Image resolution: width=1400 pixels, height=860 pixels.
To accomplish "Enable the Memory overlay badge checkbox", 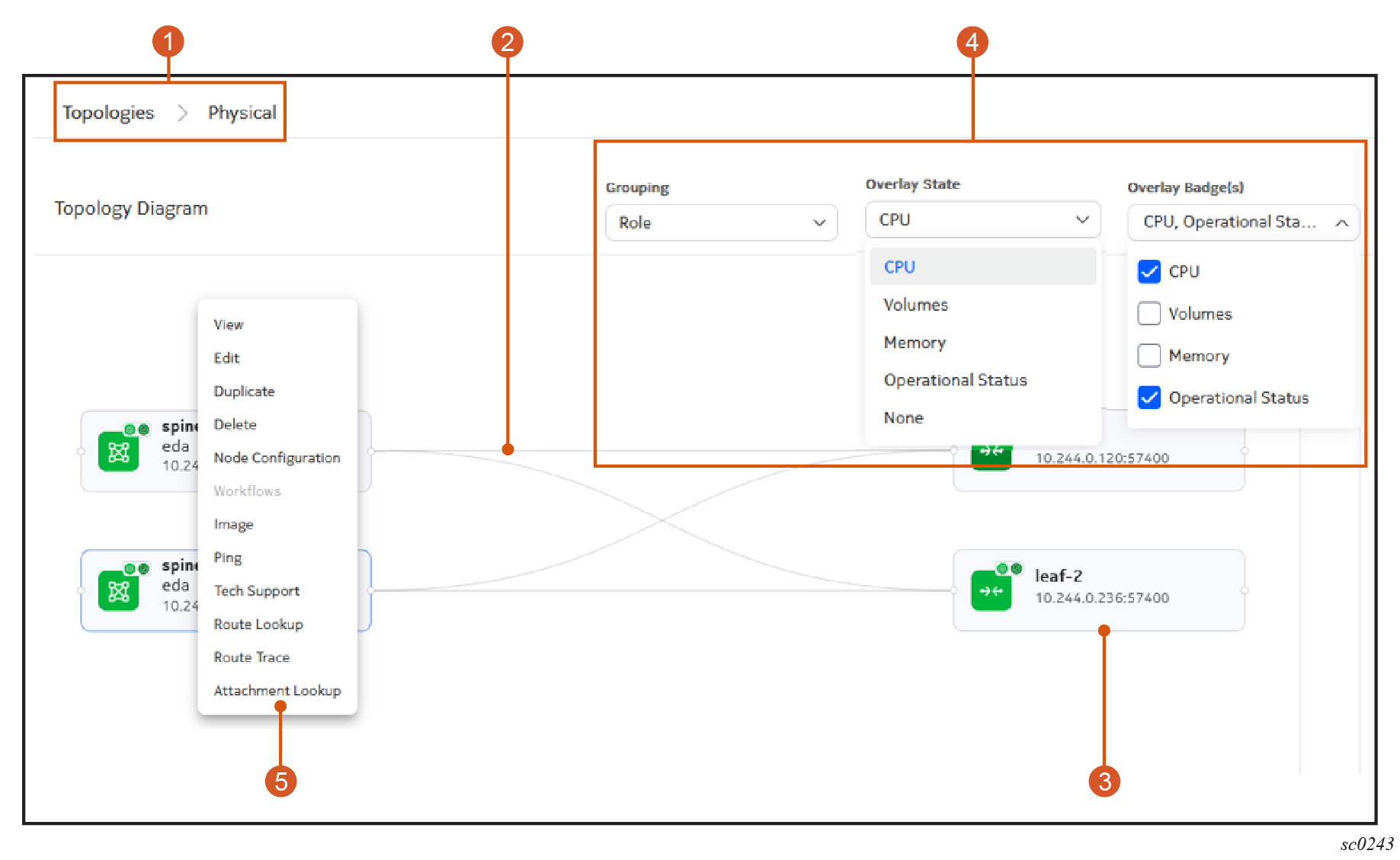I will [x=1149, y=355].
